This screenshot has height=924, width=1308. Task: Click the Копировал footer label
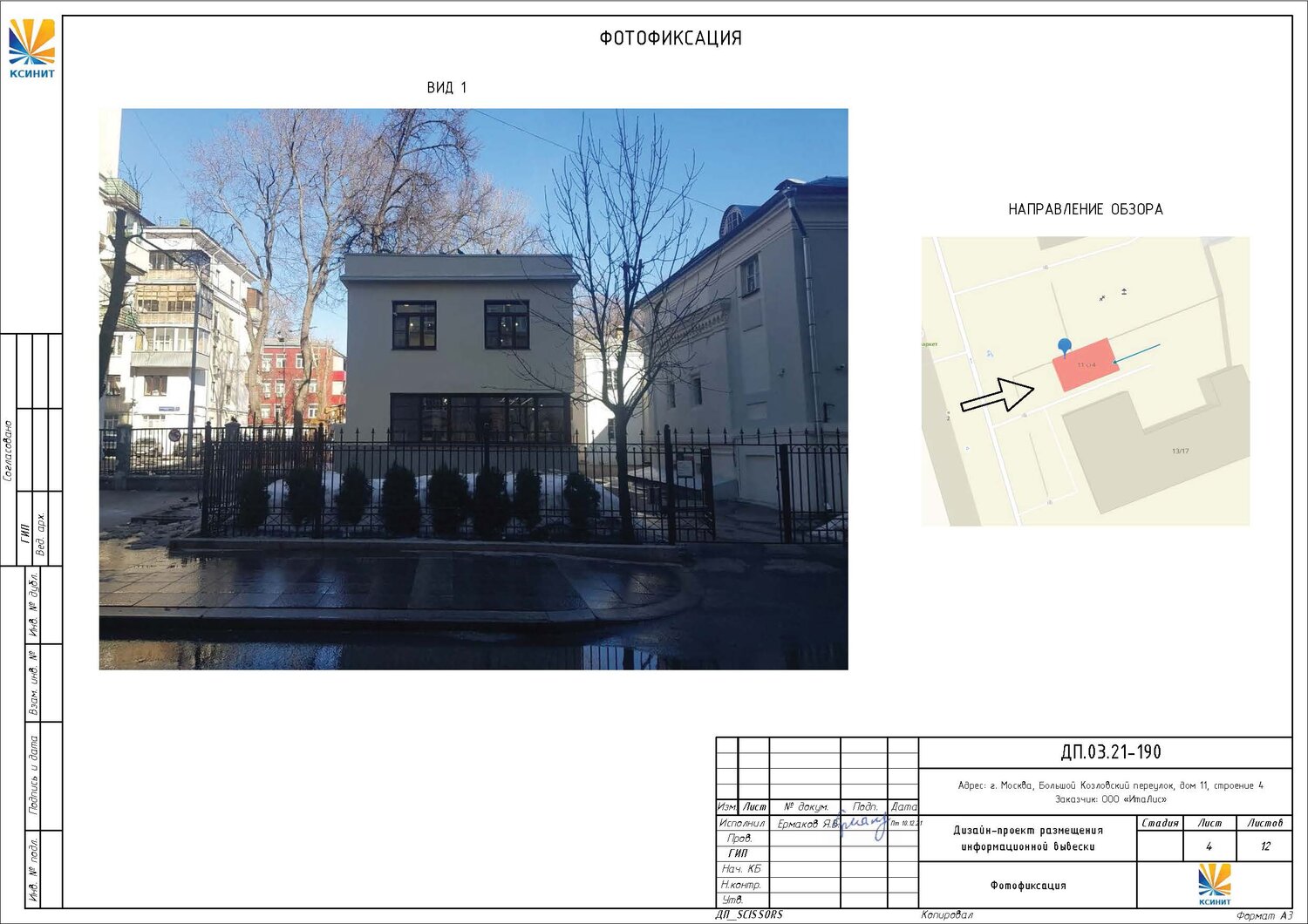[947, 915]
